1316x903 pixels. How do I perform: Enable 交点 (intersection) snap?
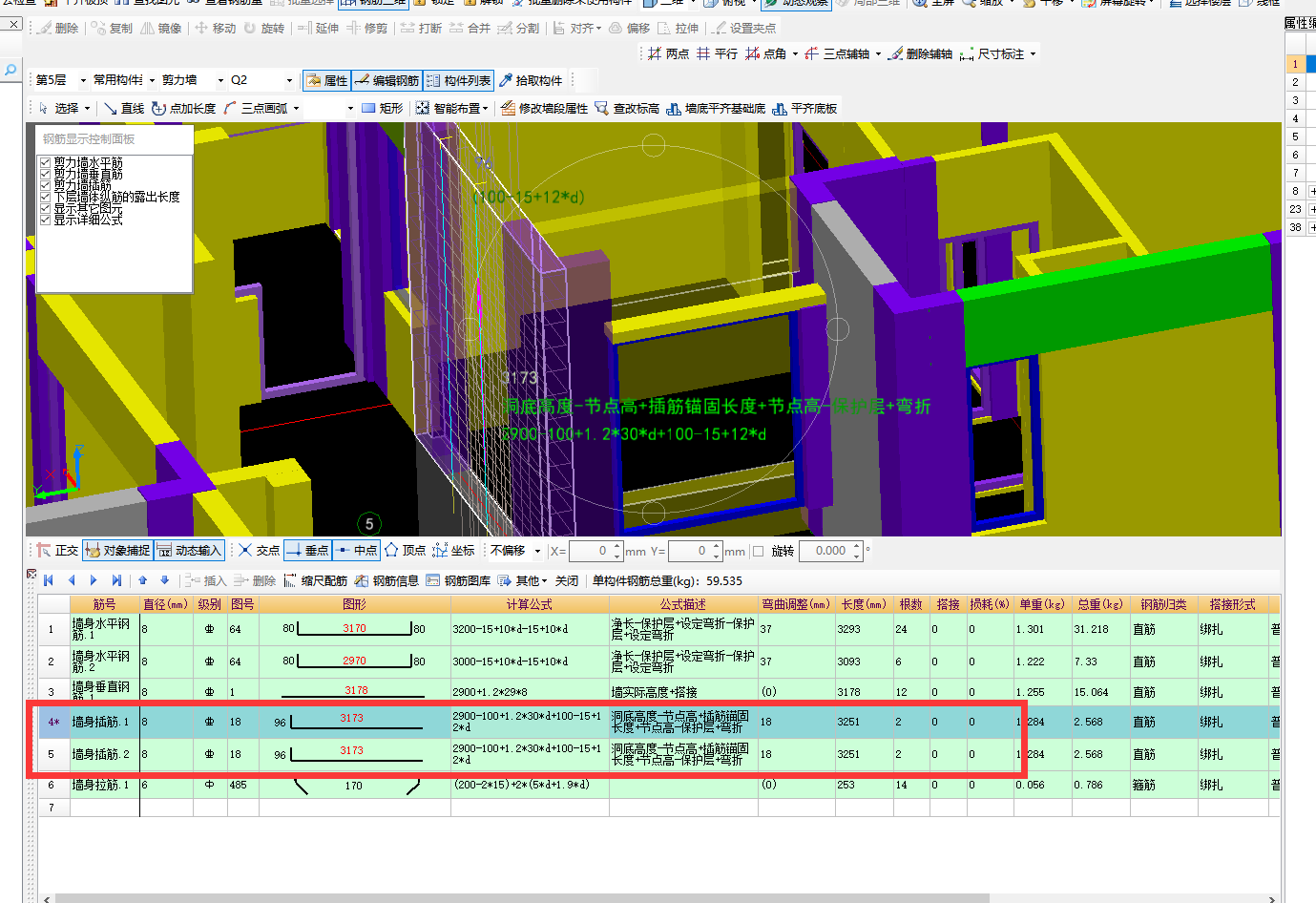[x=259, y=551]
